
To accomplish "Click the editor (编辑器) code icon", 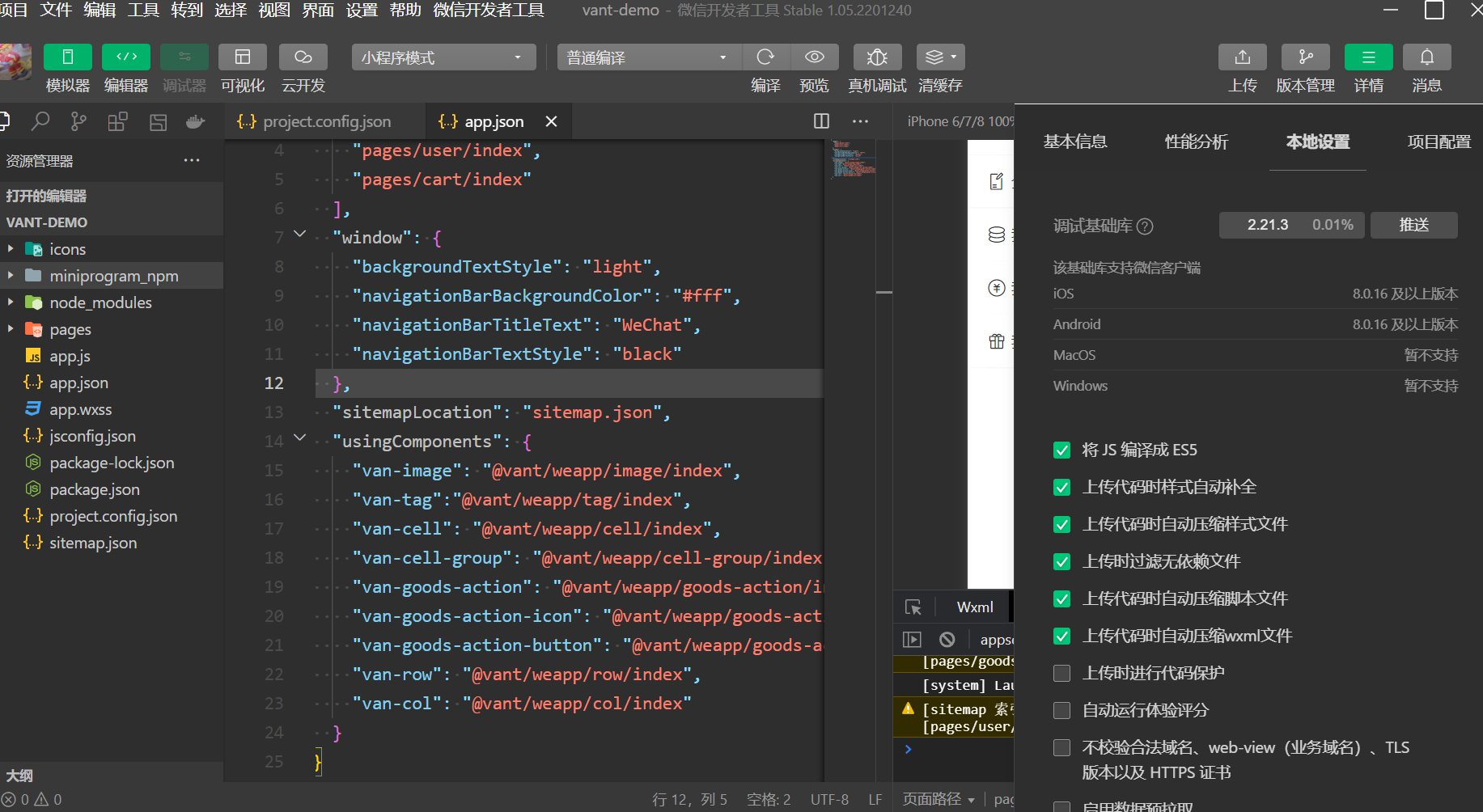I will pyautogui.click(x=126, y=57).
